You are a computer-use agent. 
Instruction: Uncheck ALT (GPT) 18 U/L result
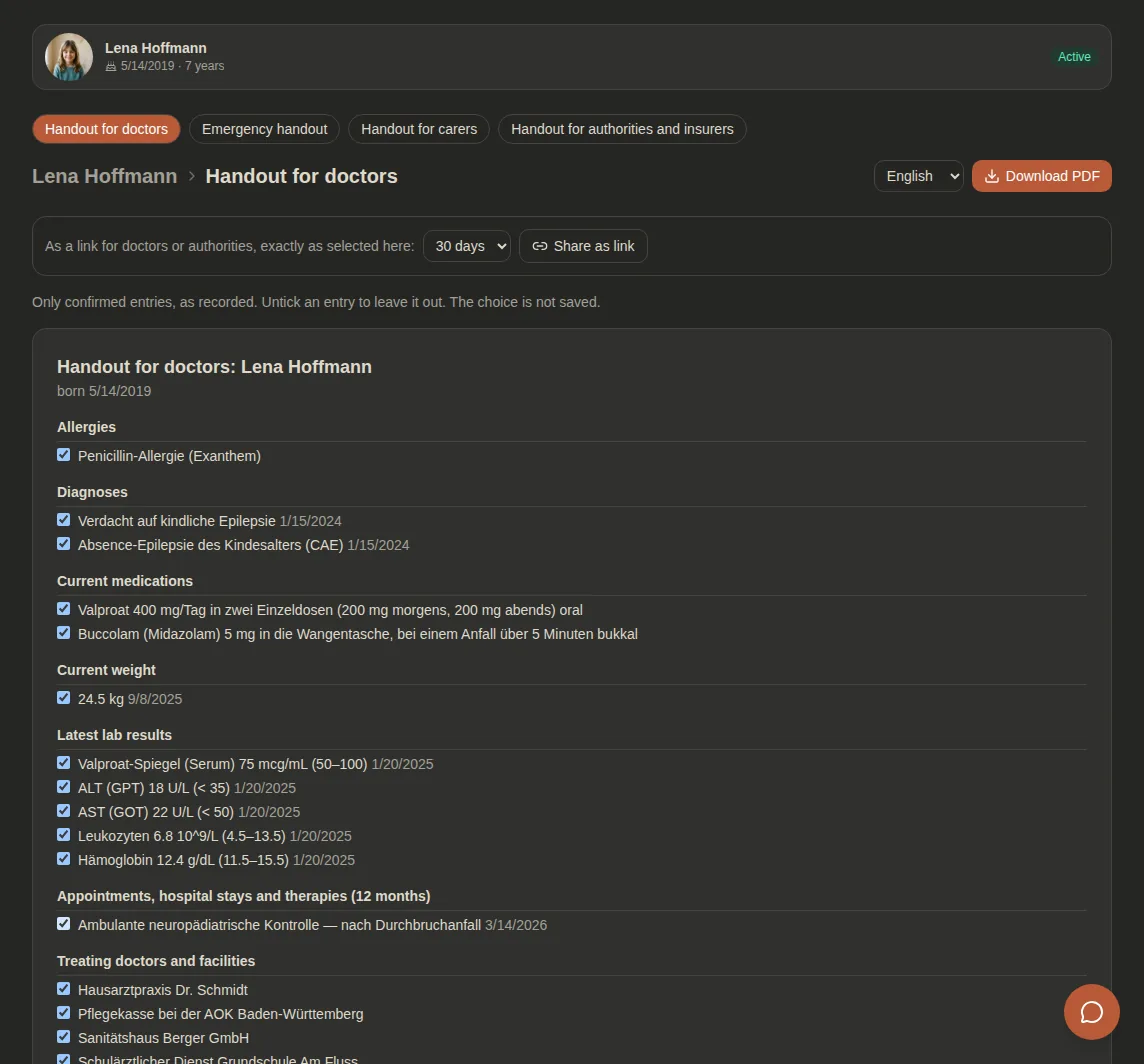63,787
